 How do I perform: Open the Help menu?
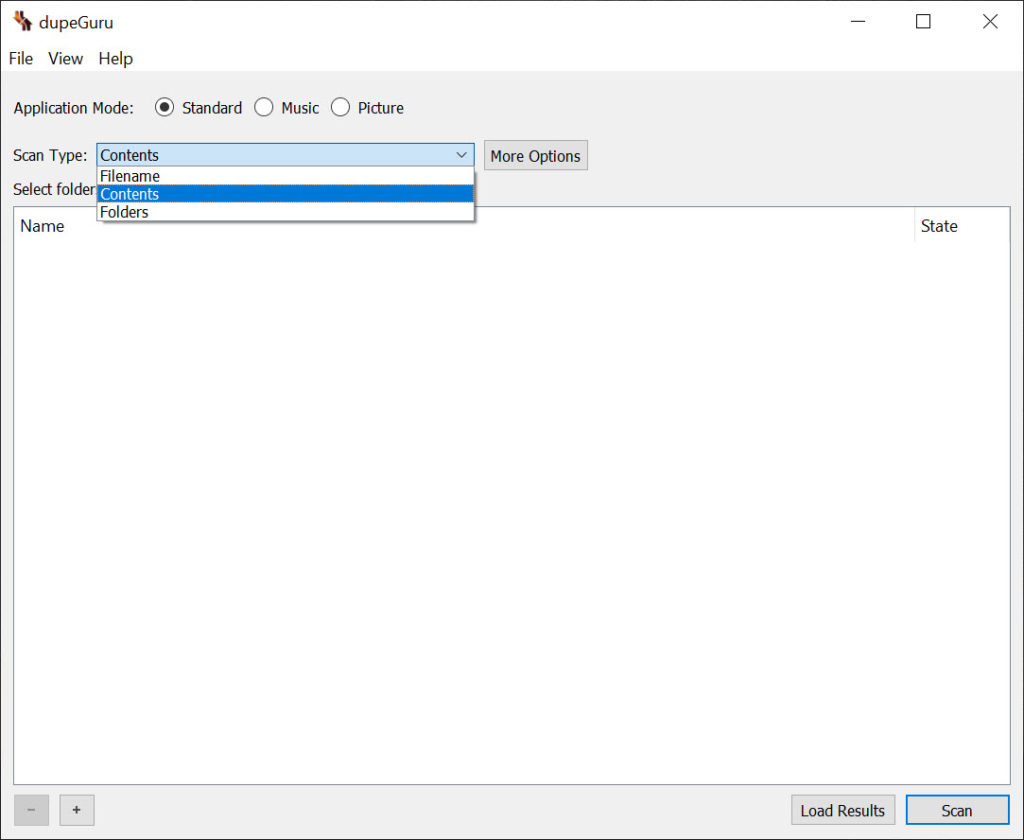pyautogui.click(x=116, y=59)
